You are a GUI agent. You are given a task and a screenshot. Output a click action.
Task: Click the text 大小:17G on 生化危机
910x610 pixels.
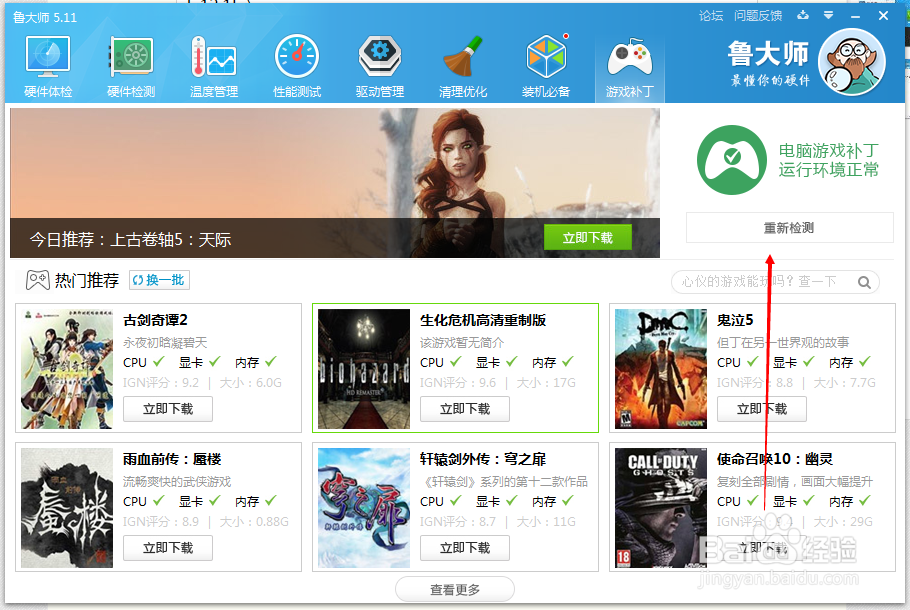coord(546,383)
